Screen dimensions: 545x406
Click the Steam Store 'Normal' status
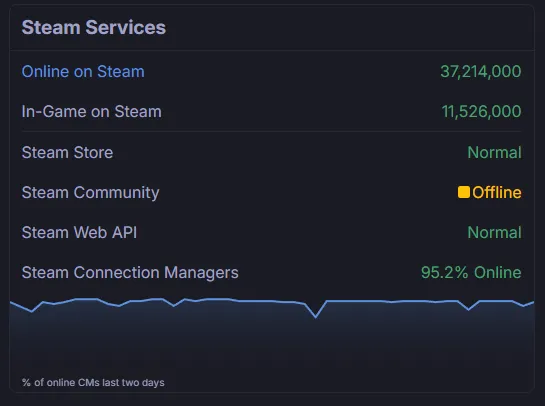[x=494, y=152]
